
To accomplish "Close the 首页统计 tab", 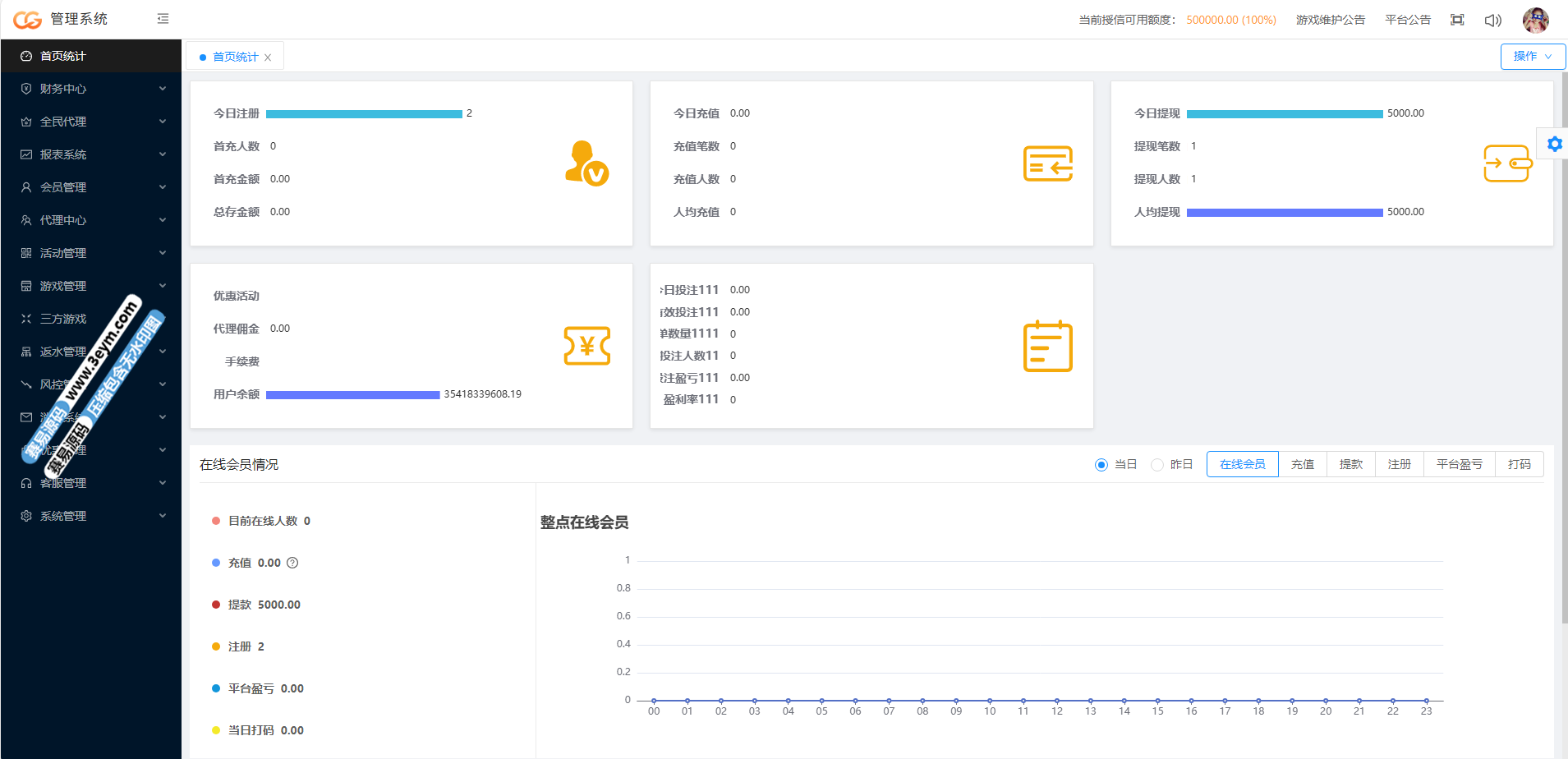I will [268, 57].
